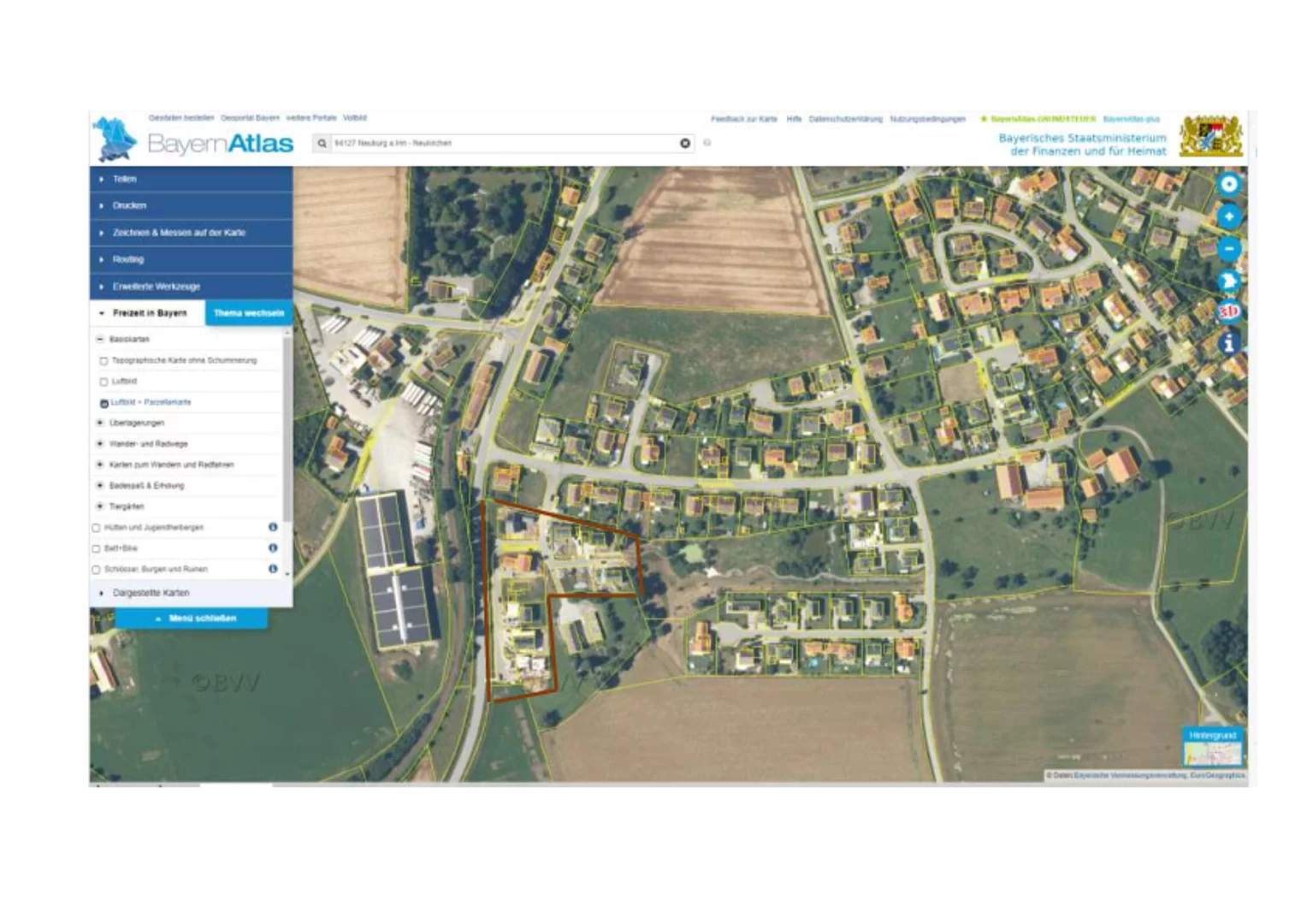Enable the Luftbild base map
1307x924 pixels.
tap(104, 382)
